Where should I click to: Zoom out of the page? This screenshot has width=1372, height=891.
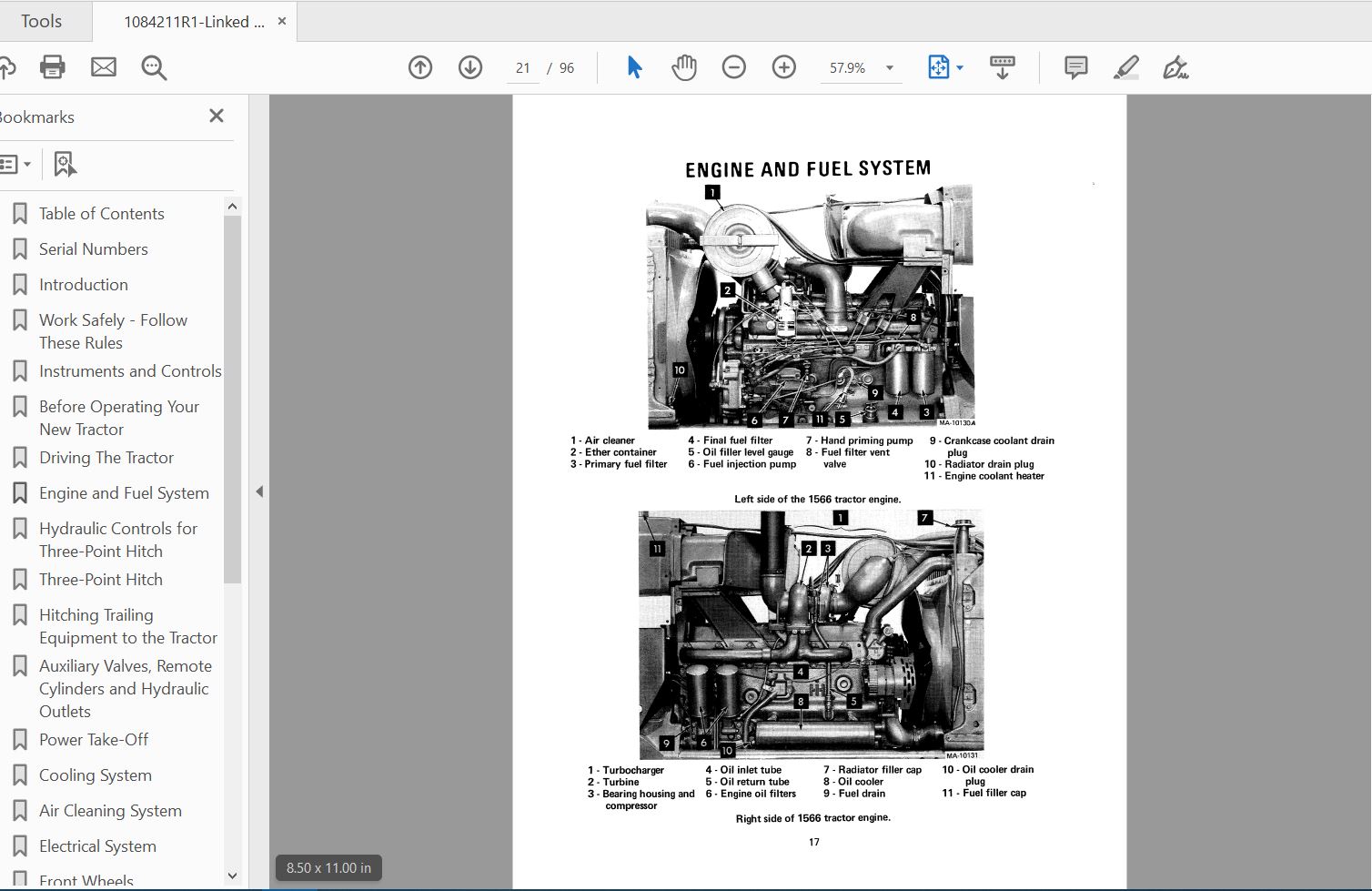tap(733, 66)
